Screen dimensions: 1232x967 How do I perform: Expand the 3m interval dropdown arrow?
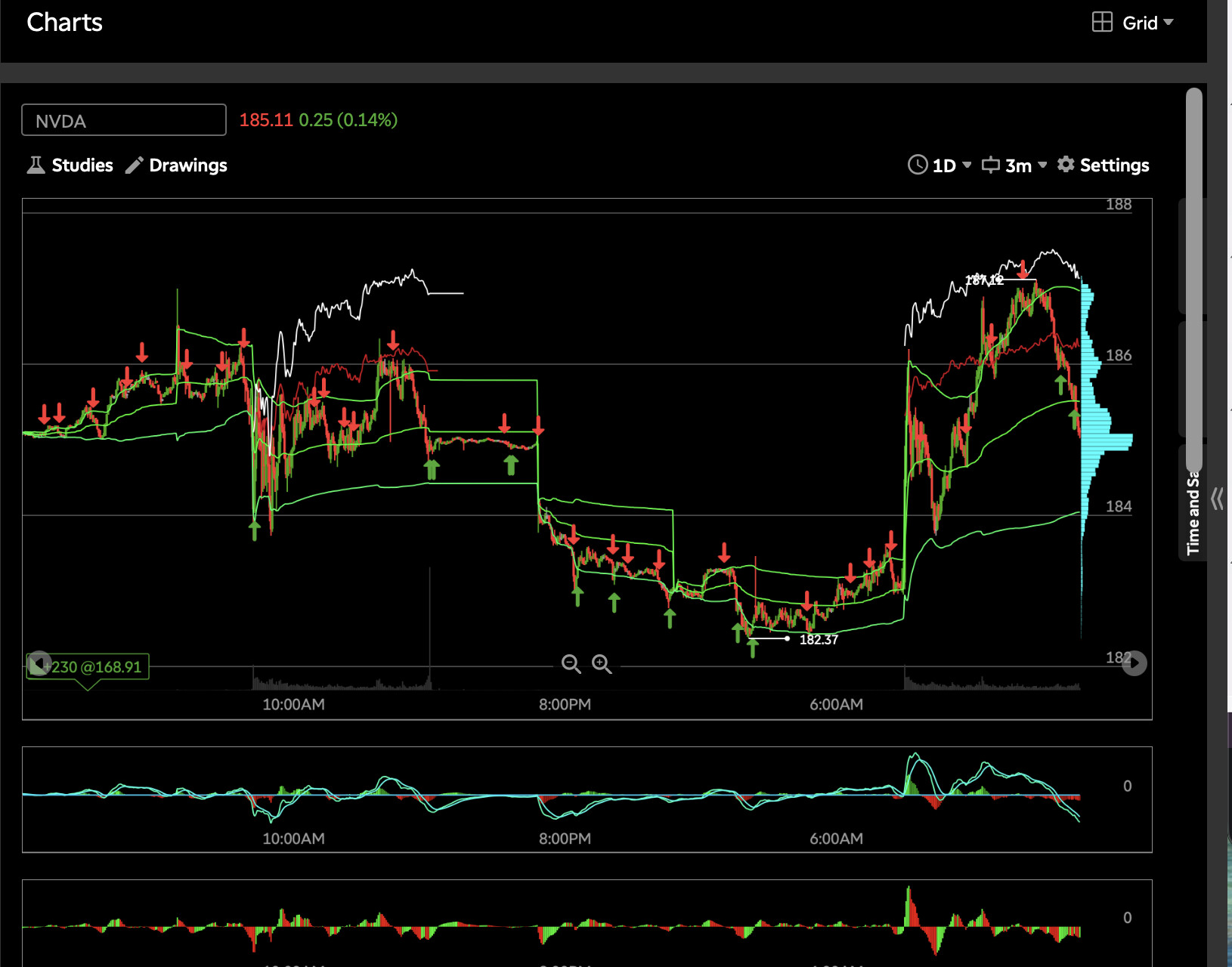[x=1043, y=165]
